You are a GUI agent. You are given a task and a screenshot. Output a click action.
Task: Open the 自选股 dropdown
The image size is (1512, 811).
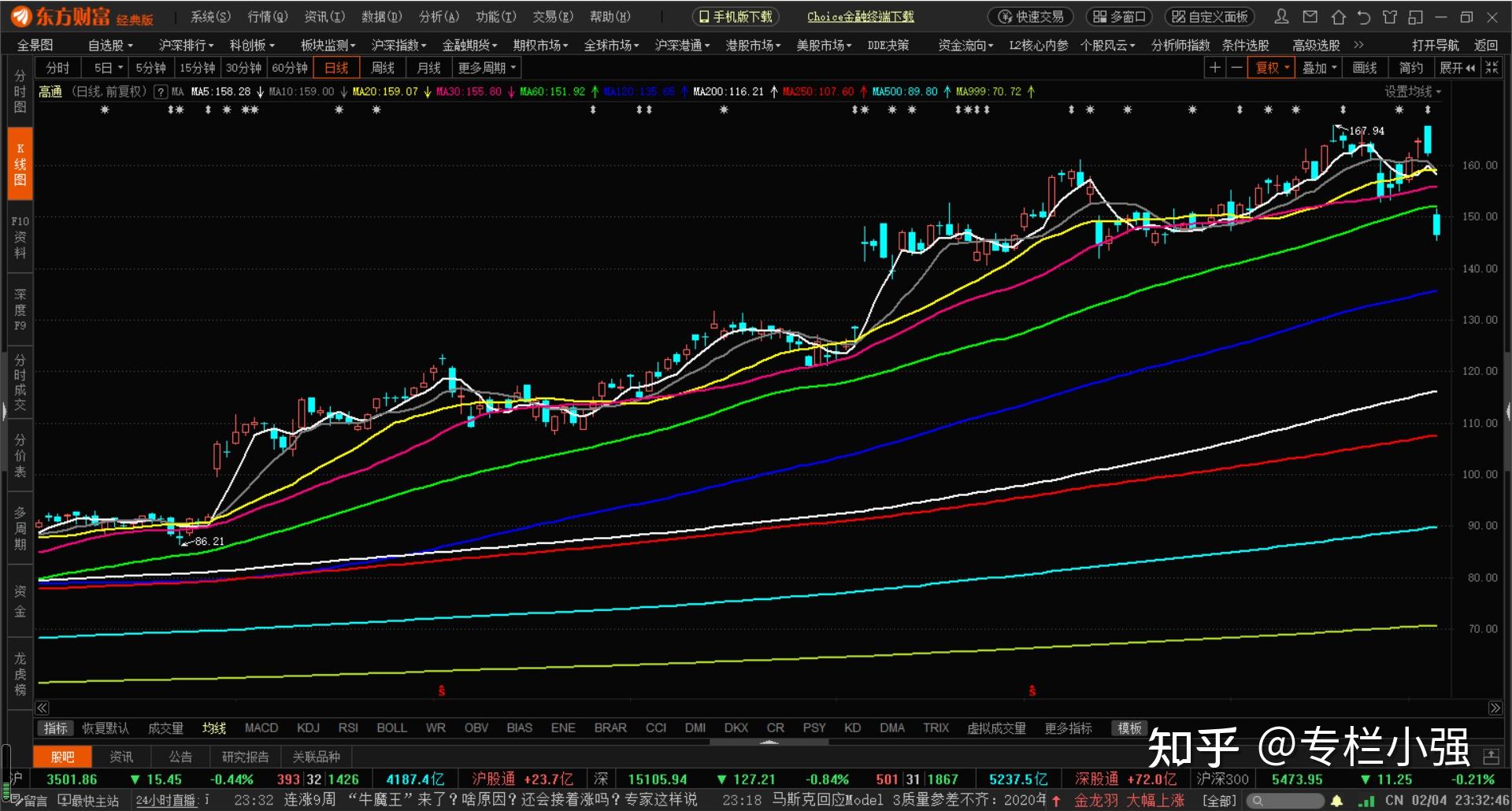pos(110,45)
